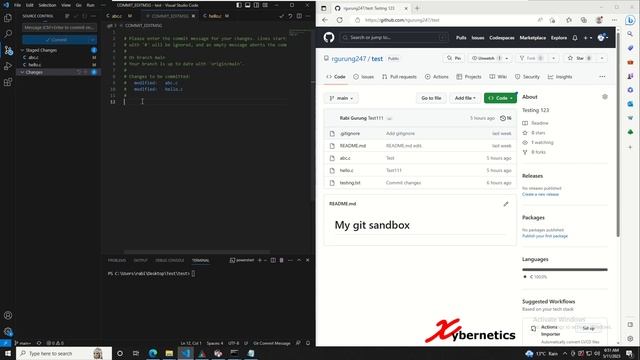Toggle the bottom panel layout icon
Viewport: 640px width, 360px height.
click(247, 5)
